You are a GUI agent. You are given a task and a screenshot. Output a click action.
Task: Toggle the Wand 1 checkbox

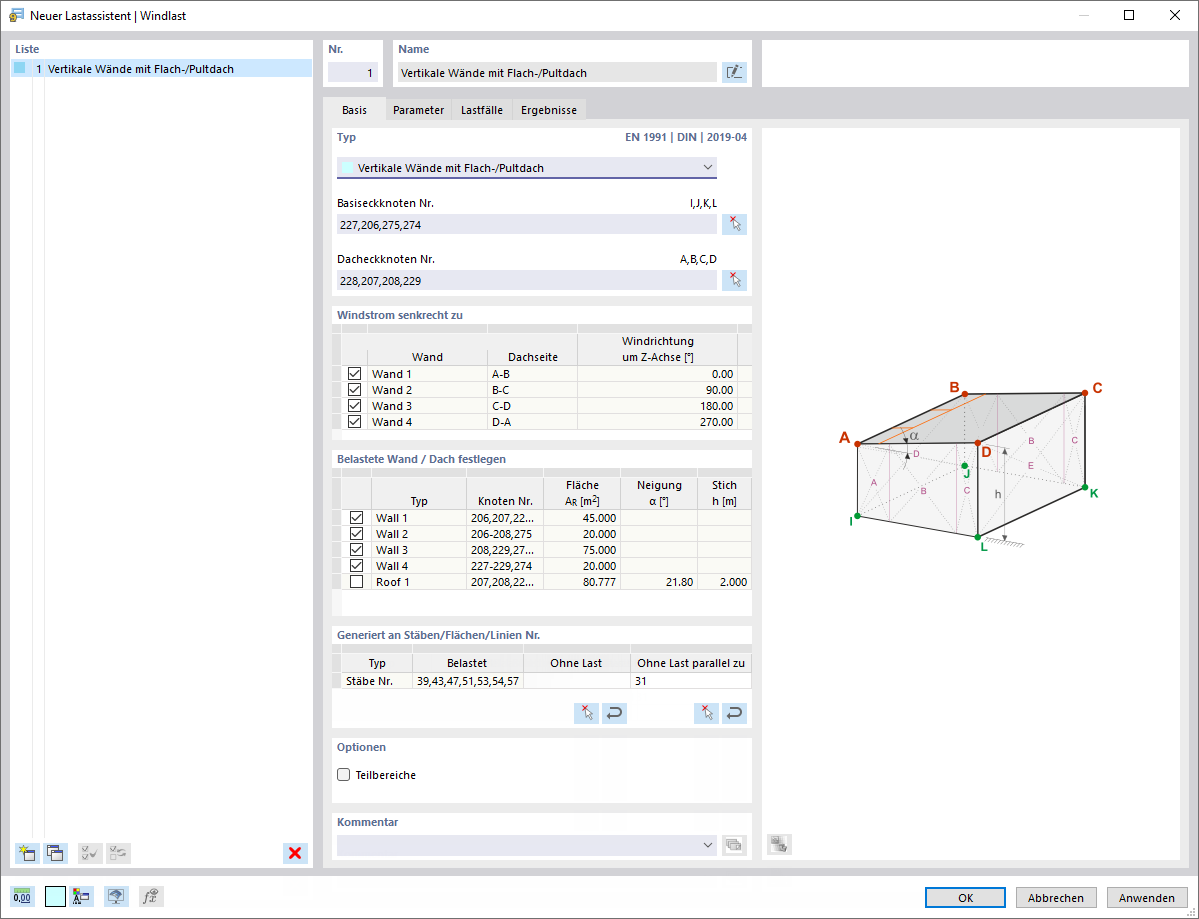pyautogui.click(x=354, y=374)
